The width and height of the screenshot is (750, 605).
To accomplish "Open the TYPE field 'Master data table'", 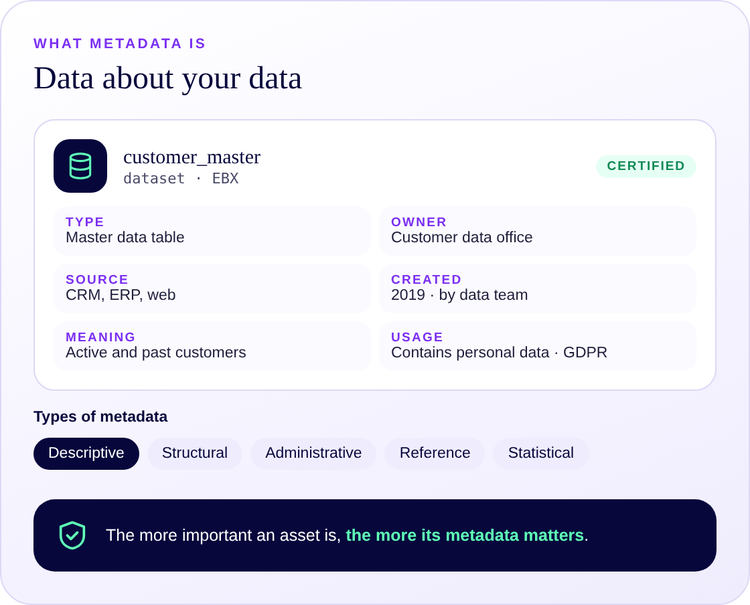I will point(212,231).
